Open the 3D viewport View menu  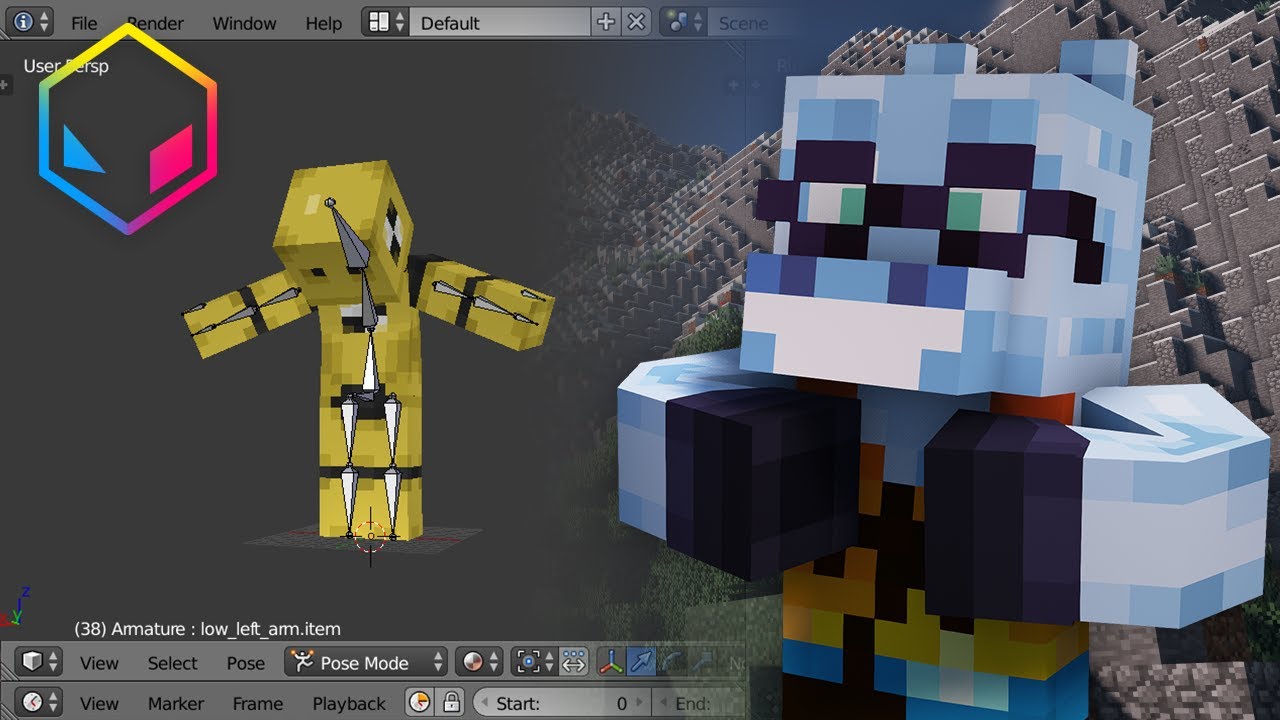[x=99, y=663]
